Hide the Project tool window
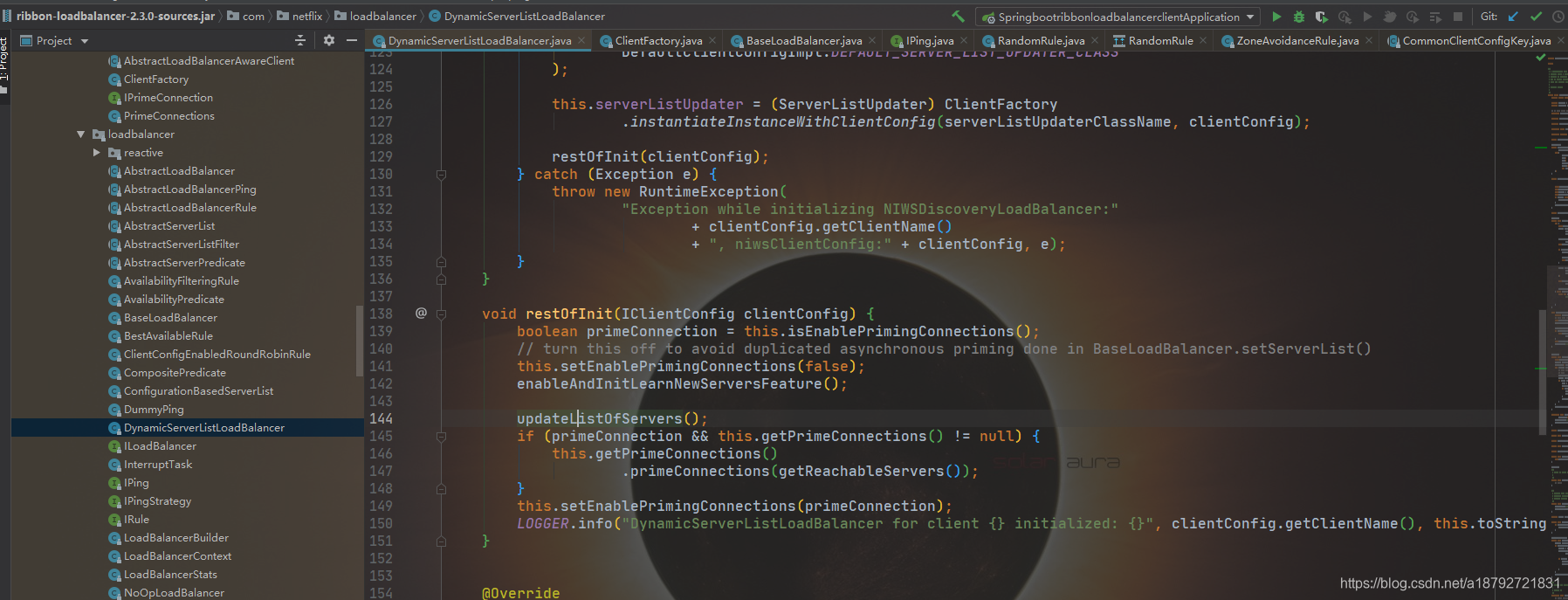The height and width of the screenshot is (600, 1568). (352, 40)
